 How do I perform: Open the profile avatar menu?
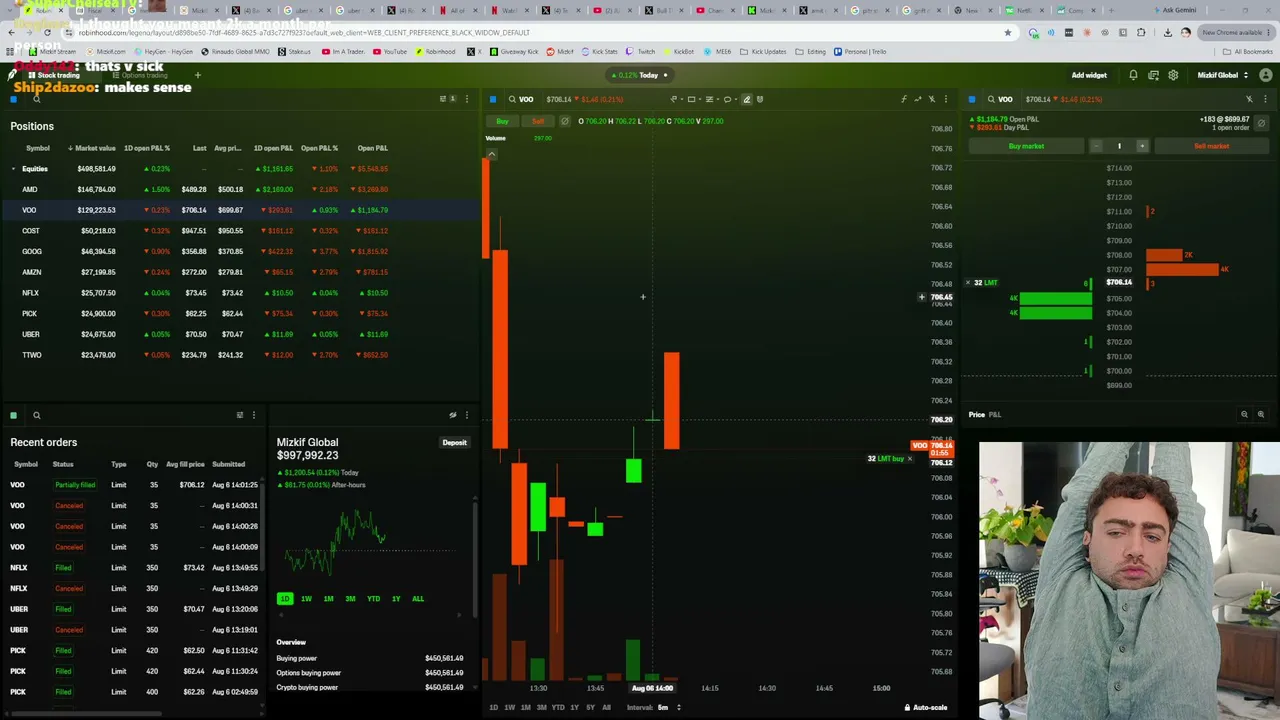[x=1265, y=75]
